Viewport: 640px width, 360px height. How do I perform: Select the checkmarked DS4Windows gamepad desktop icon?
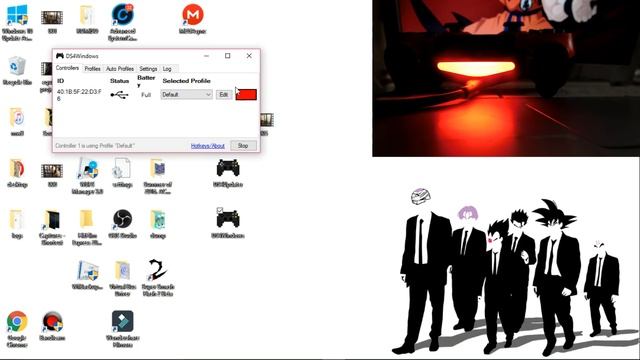[228, 224]
